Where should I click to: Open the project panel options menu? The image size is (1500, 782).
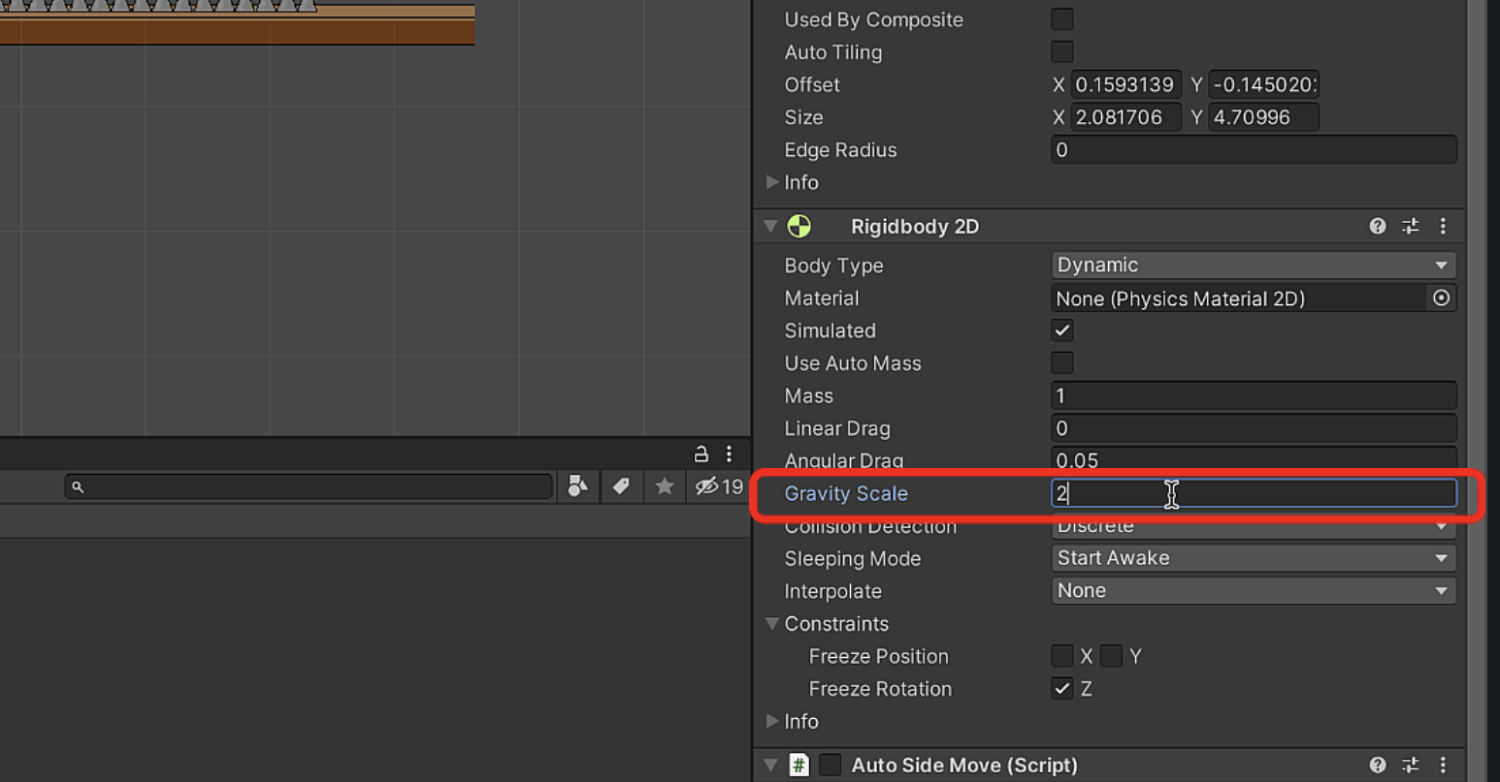coord(729,453)
